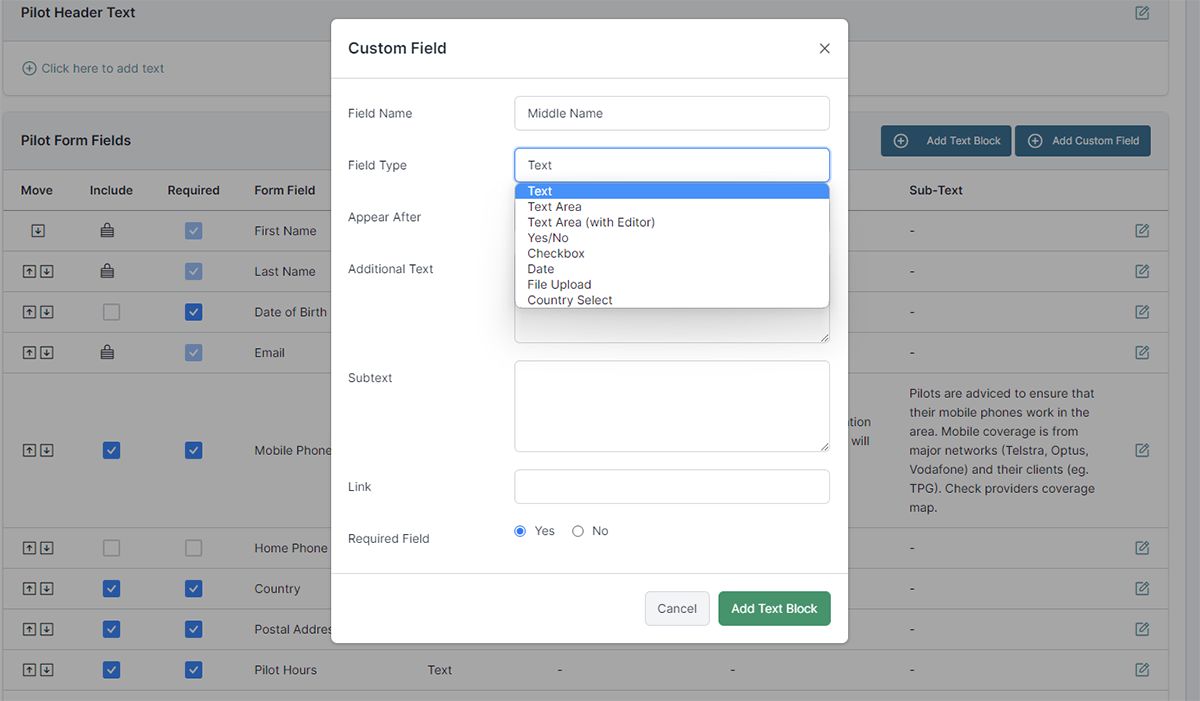Move the First Name field down
1200x701 pixels.
tap(38, 231)
